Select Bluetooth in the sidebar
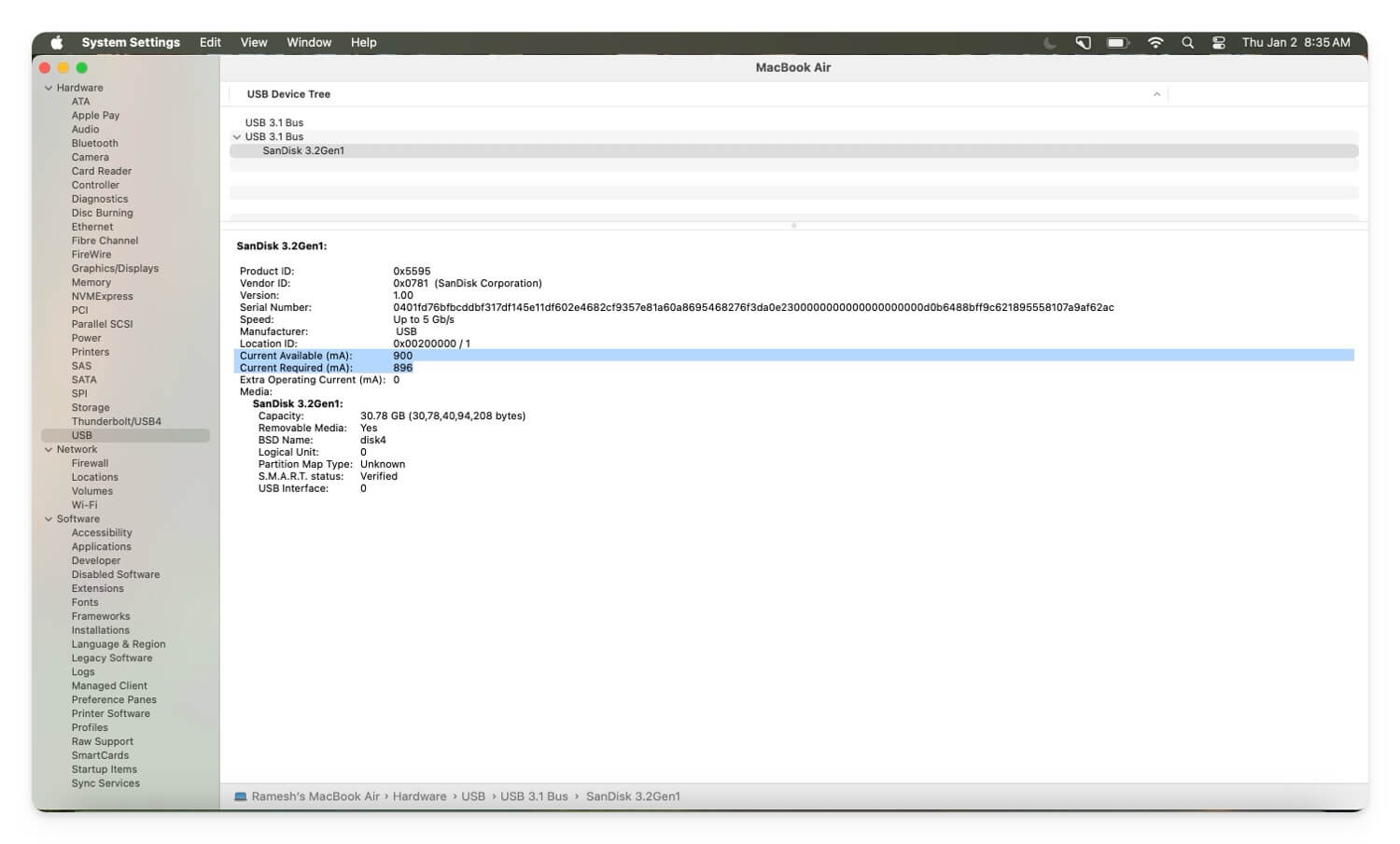This screenshot has height=844, width=1400. coord(95,143)
